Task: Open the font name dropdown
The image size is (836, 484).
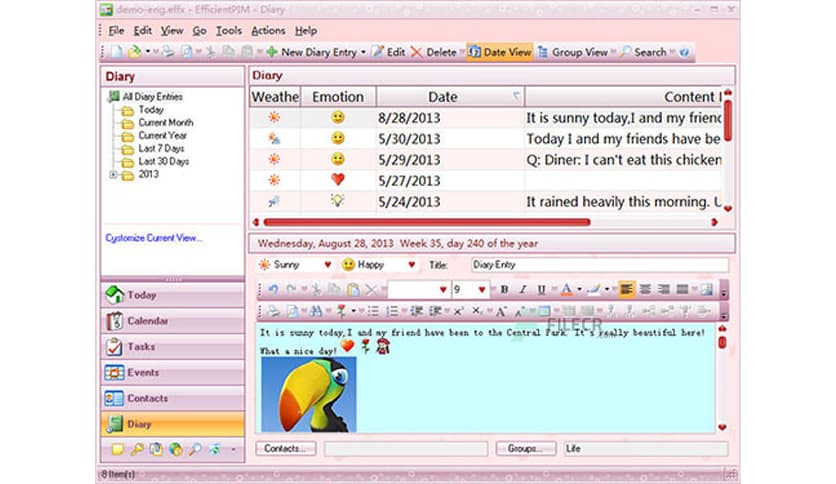Action: [x=443, y=289]
